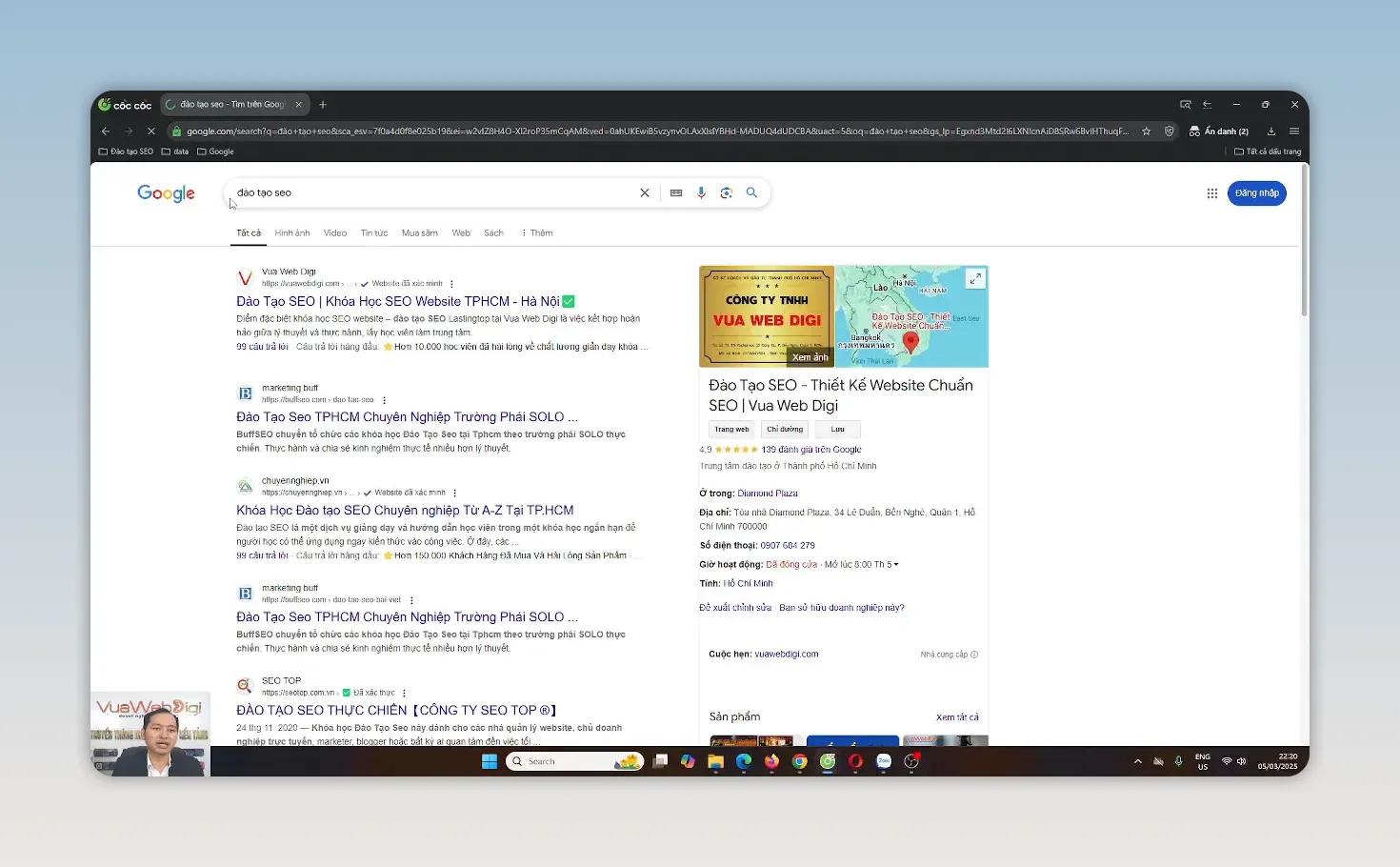Open the browser hamburger menu
The width and height of the screenshot is (1400, 867).
[1294, 131]
